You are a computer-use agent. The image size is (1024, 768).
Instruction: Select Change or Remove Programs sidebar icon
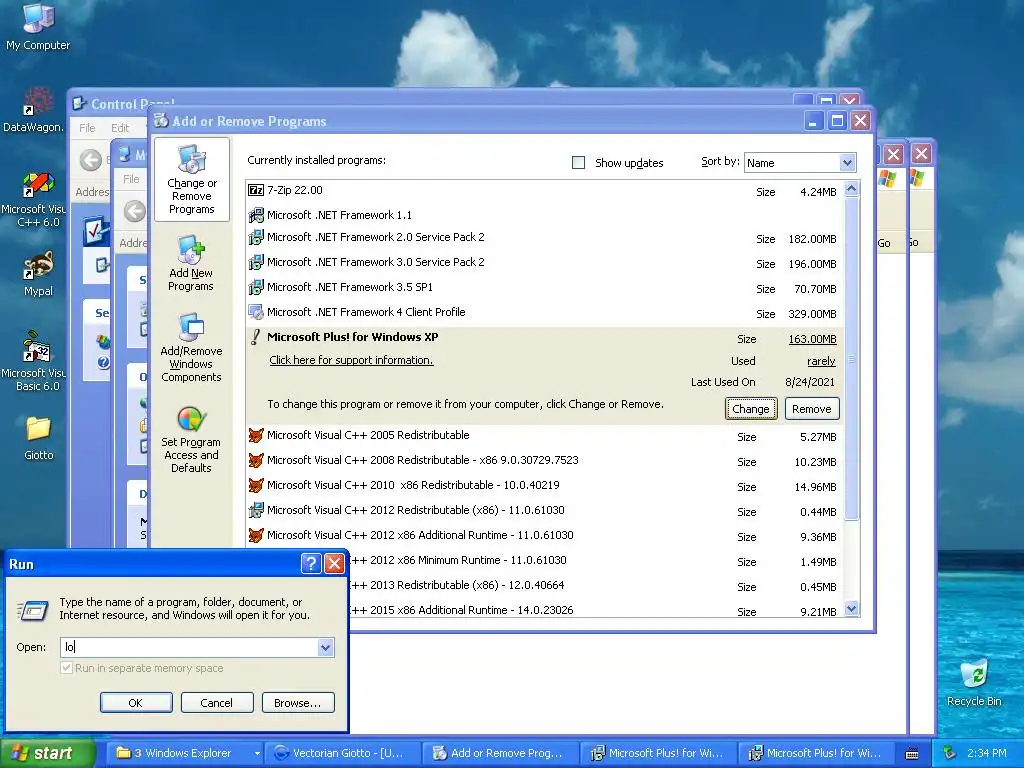[x=191, y=179]
